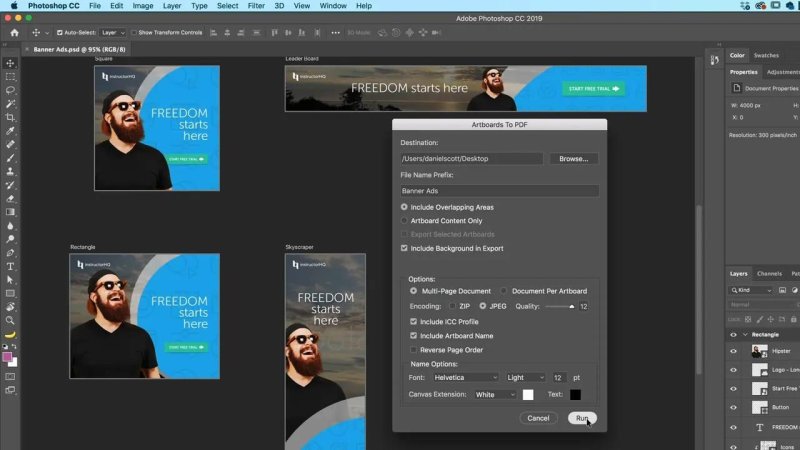This screenshot has width=800, height=450.
Task: Pick the Magic Wand tool
Action: [10, 104]
